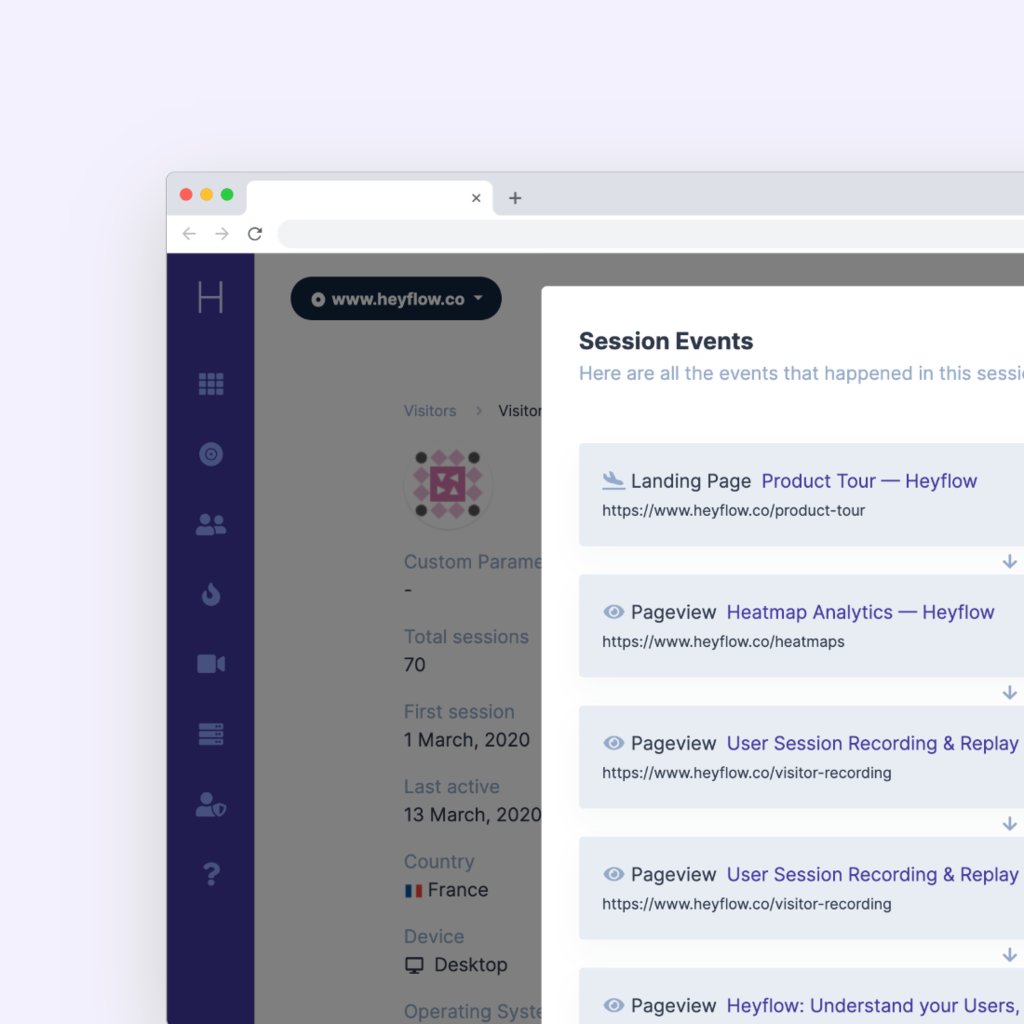Open the server stack icon in sidebar
The width and height of the screenshot is (1024, 1024).
coord(210,734)
